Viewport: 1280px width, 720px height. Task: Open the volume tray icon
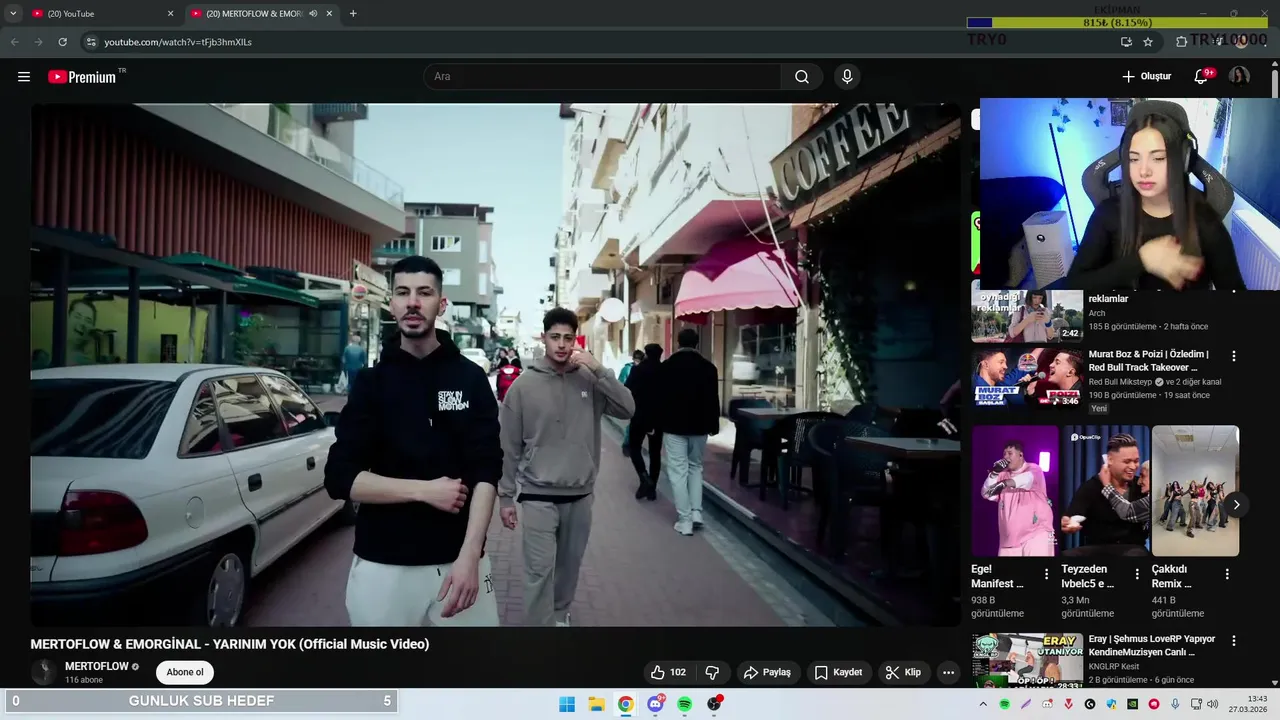pyautogui.click(x=1213, y=704)
